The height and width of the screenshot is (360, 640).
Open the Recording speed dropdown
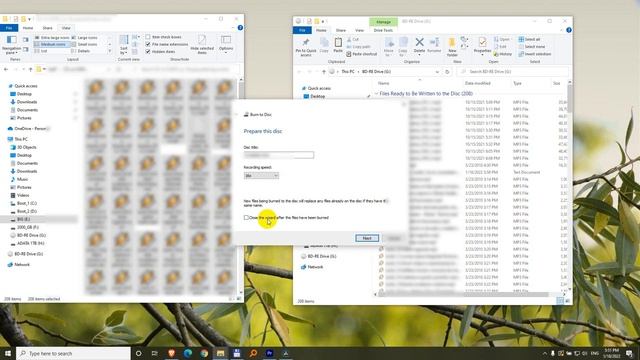click(261, 176)
